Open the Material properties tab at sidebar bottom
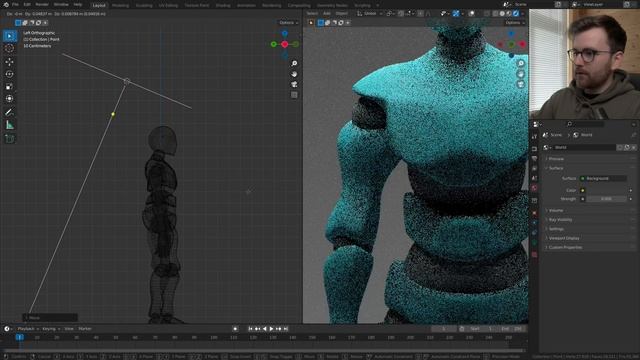 (534, 255)
